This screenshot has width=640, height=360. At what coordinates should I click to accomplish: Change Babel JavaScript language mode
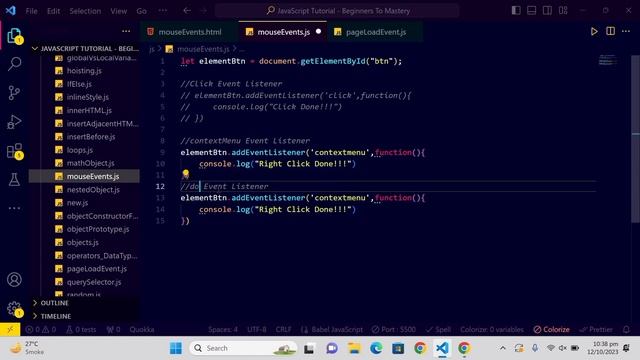[x=331, y=329]
